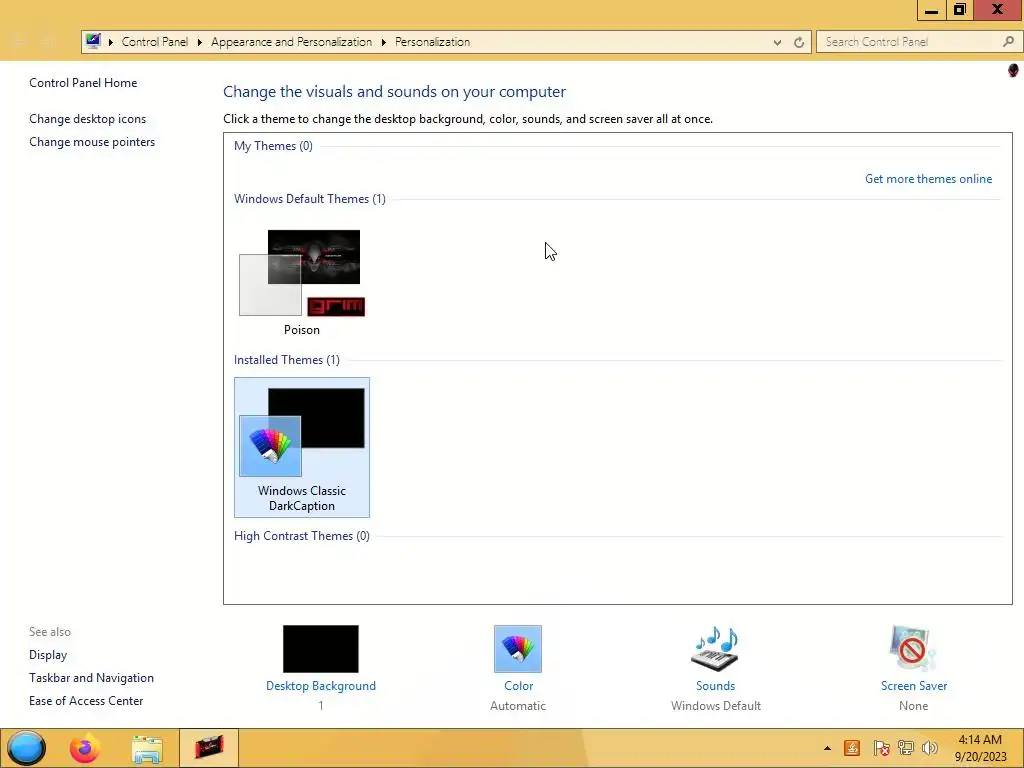Launch Firefox from the taskbar
The height and width of the screenshot is (768, 1024).
pos(85,748)
